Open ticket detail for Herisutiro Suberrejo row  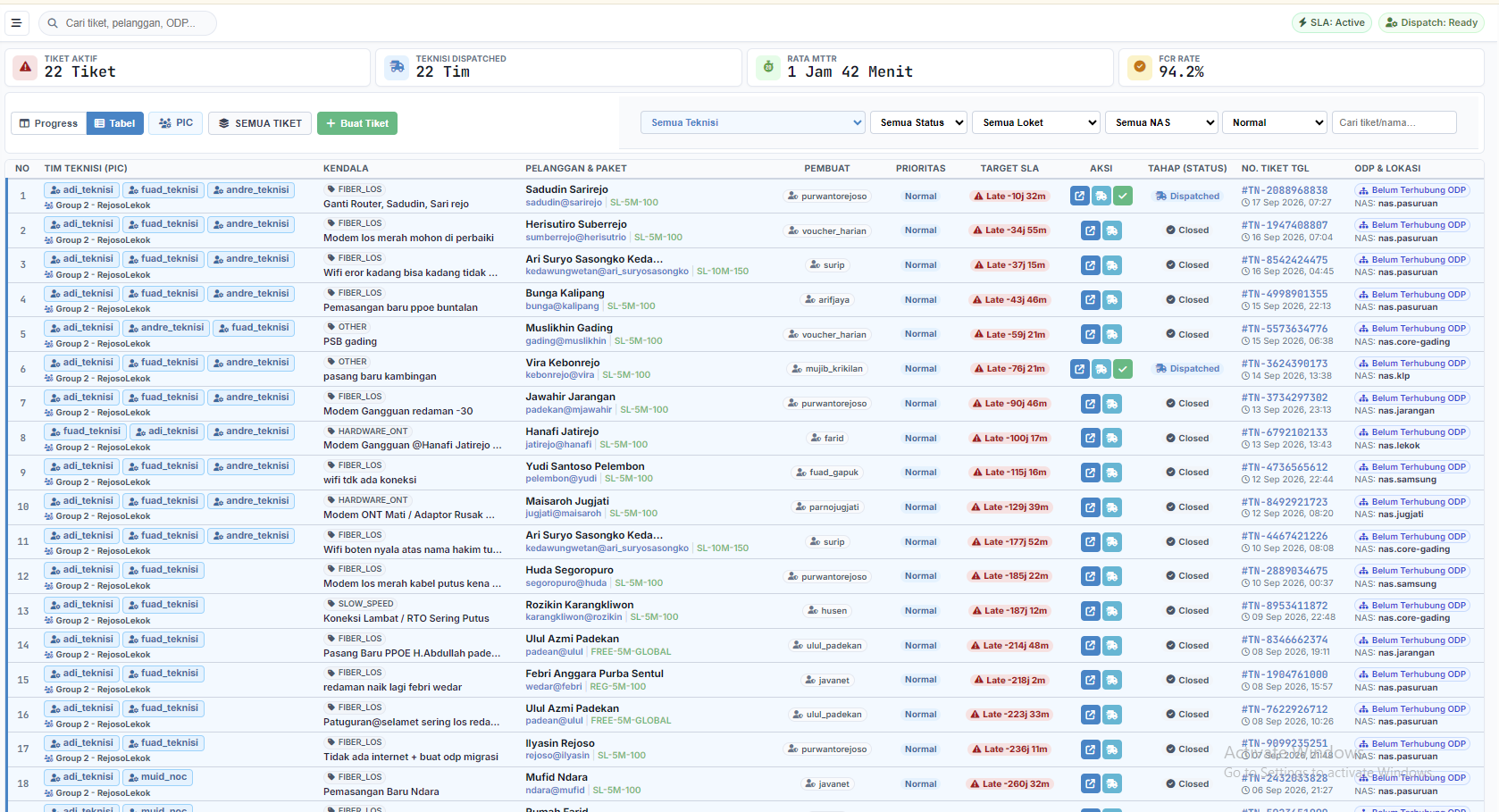1091,230
